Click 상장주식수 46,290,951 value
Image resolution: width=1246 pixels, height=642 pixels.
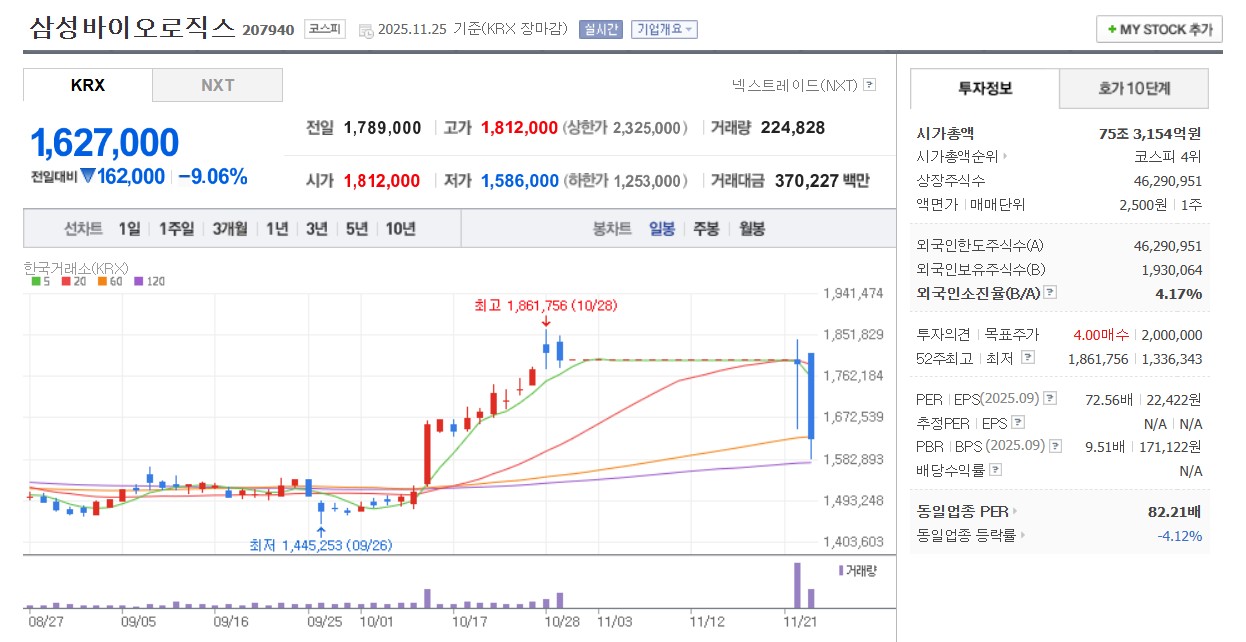1168,181
